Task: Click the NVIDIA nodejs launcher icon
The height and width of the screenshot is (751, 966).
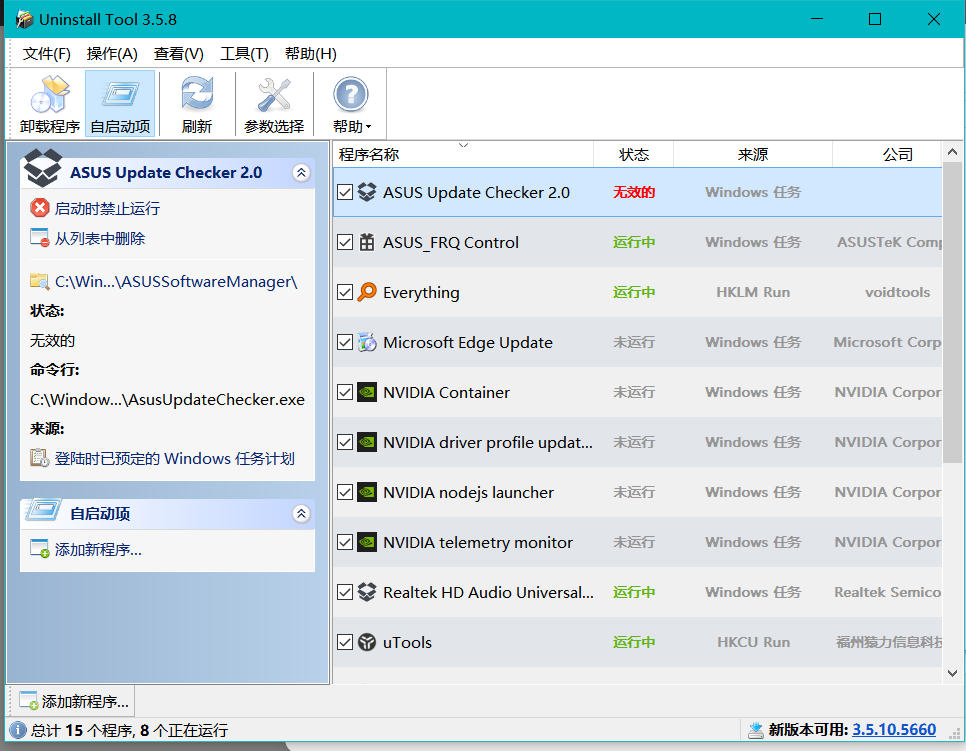Action: 367,492
